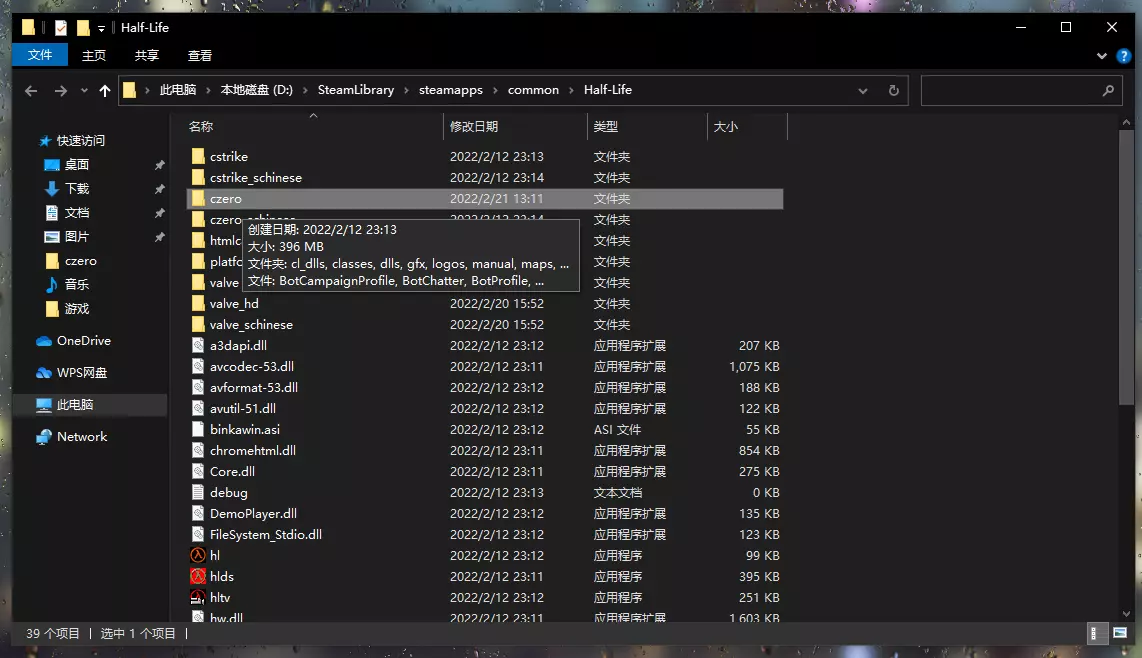Sort by the 修改日期 column header

coord(473,127)
